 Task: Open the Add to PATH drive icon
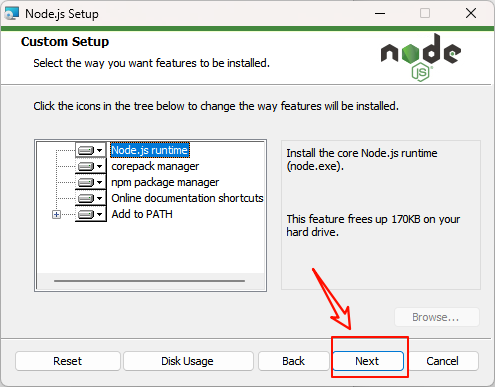(86, 214)
